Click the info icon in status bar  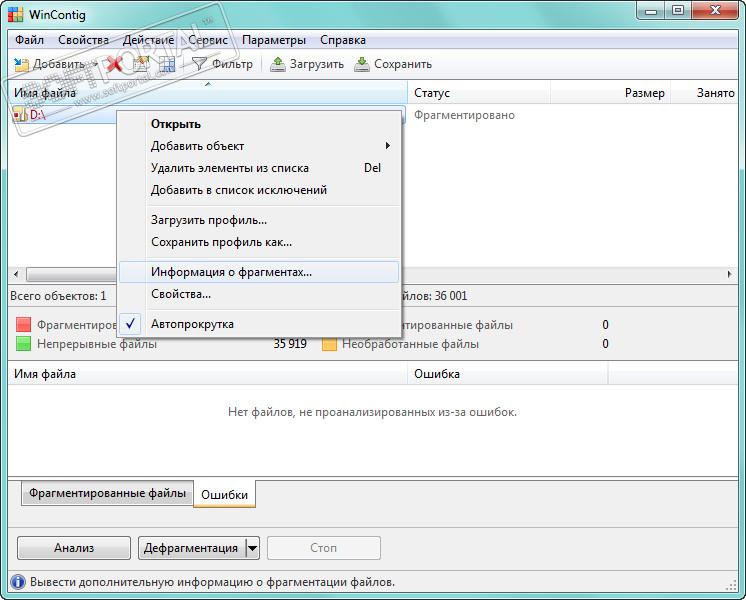18,582
